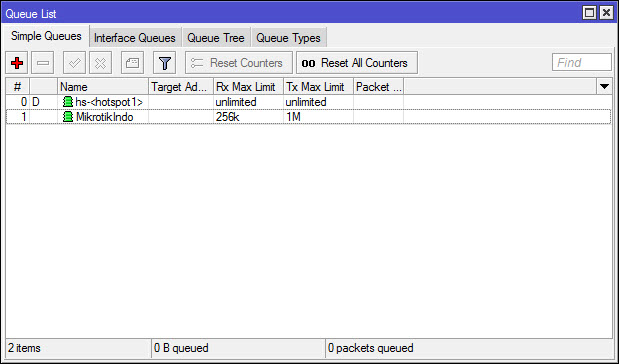The image size is (619, 364).
Task: Click the disable cross toolbar button
Action: [x=100, y=63]
